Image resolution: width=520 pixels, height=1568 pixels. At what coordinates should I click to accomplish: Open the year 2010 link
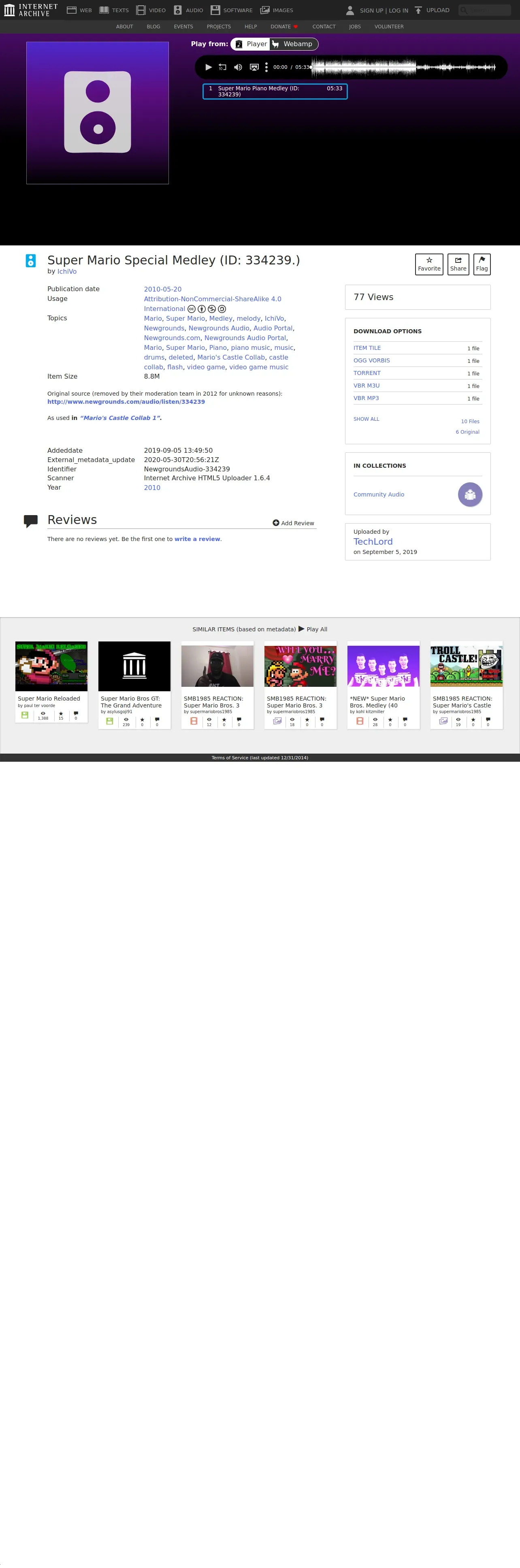tap(152, 488)
